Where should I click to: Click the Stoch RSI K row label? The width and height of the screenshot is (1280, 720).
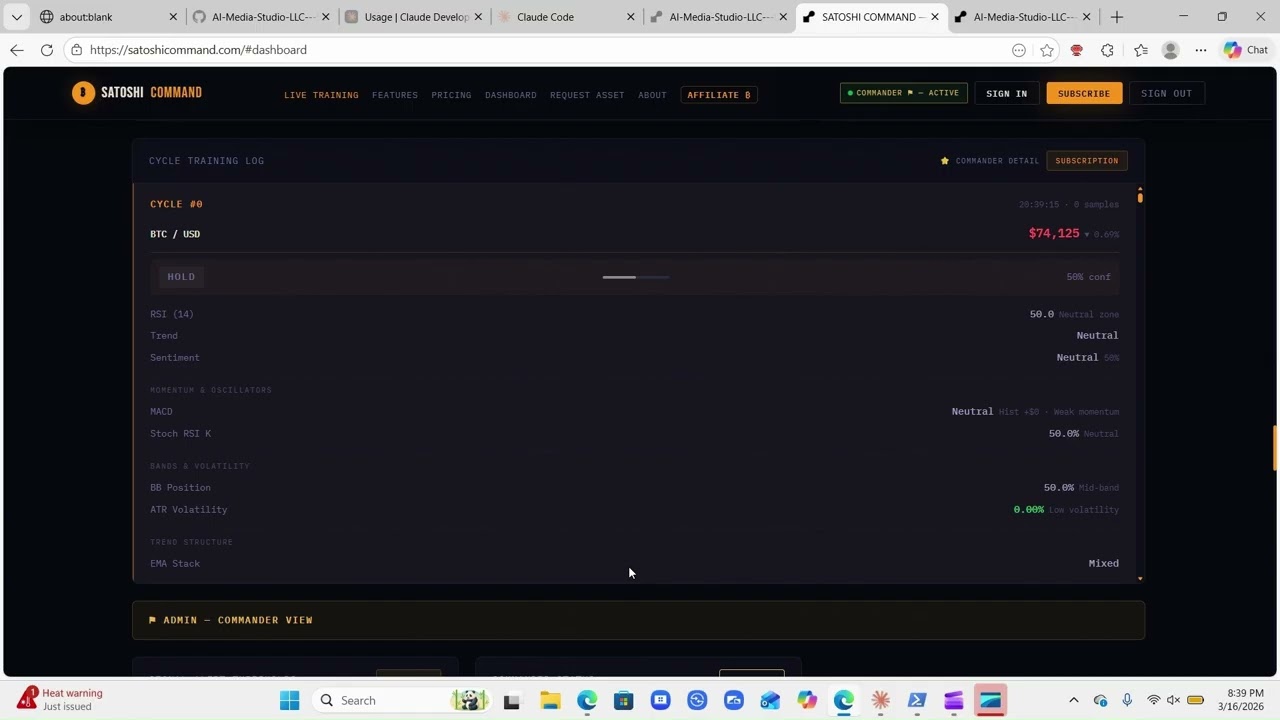181,434
